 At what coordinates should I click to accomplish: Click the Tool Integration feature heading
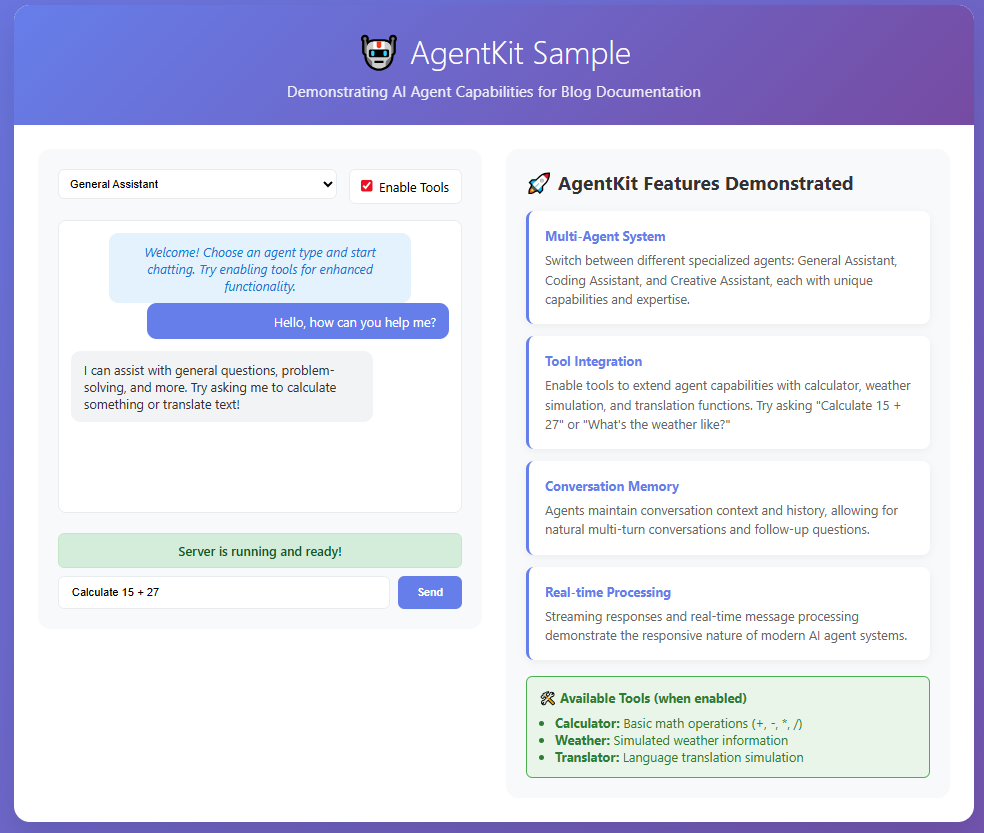[593, 361]
